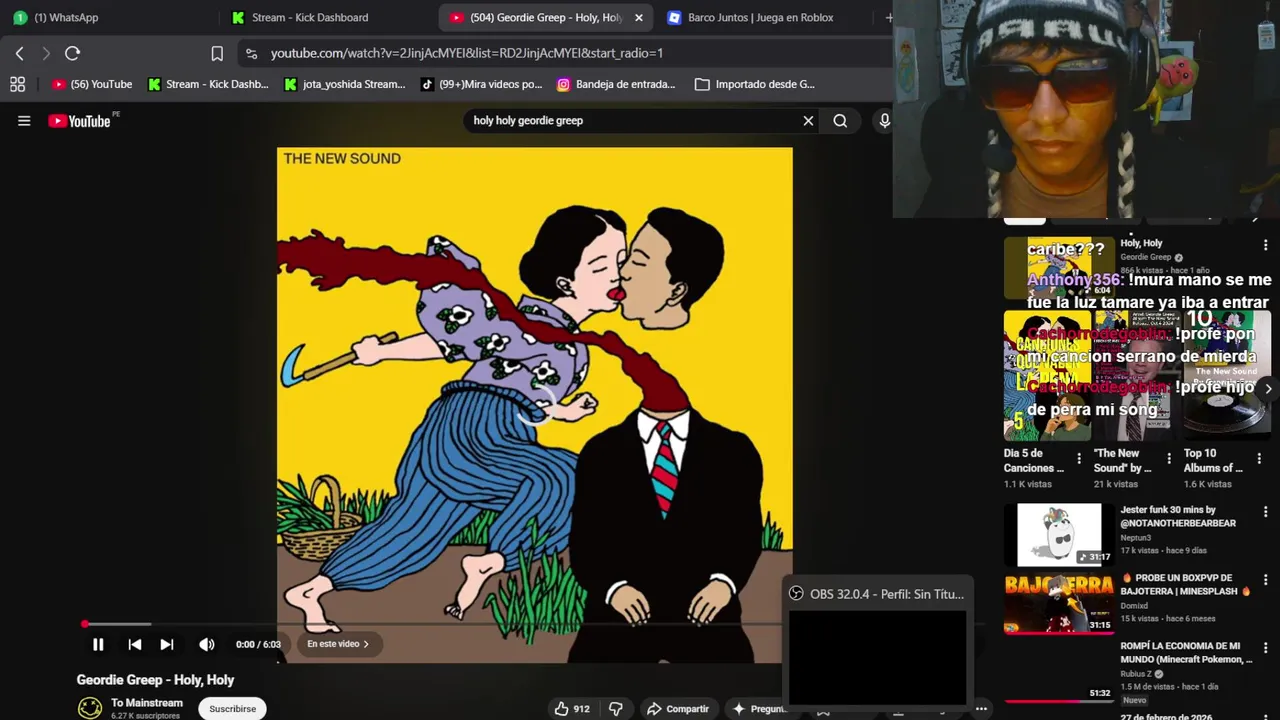Dislike the video with thumbs down
The width and height of the screenshot is (1280, 720).
[x=616, y=709]
